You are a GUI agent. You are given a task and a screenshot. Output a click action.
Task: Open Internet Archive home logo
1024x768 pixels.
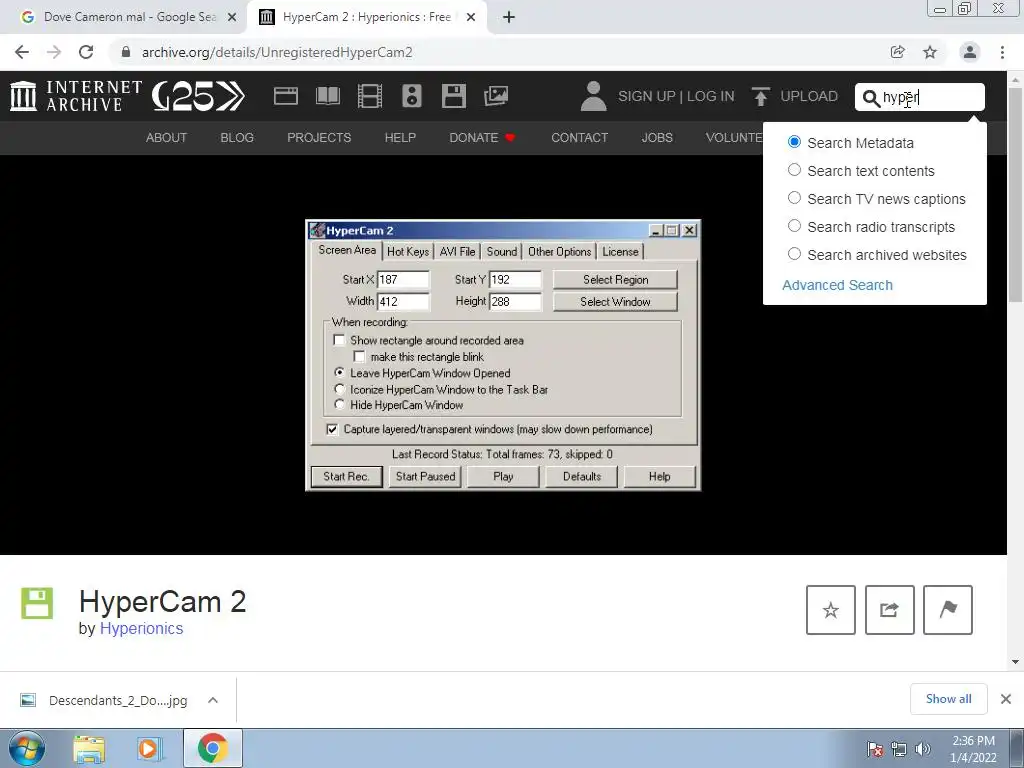pos(75,96)
